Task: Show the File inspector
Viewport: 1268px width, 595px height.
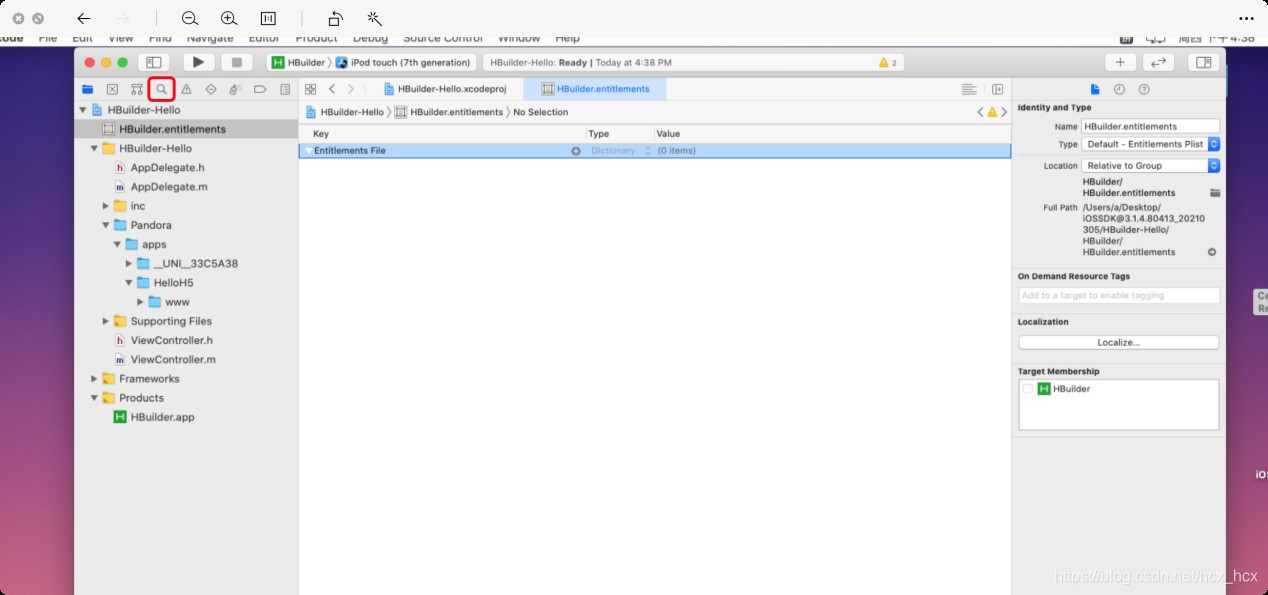Action: [x=1095, y=89]
